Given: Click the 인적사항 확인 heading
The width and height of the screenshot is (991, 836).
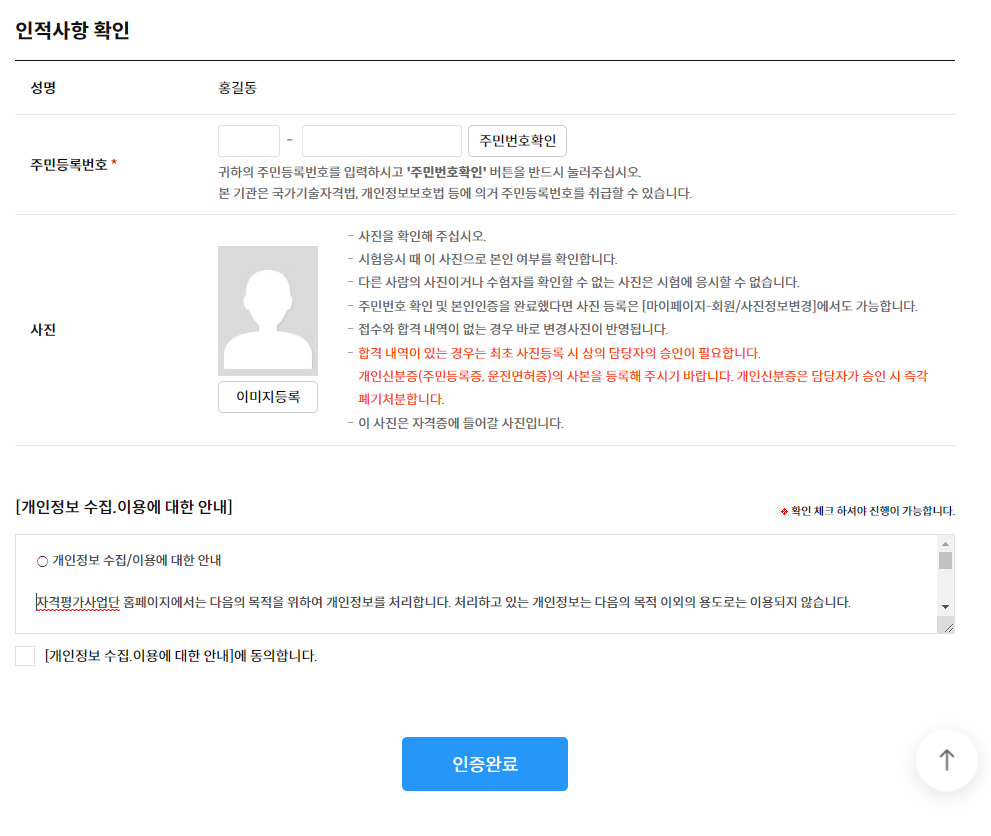Looking at the screenshot, I should coord(72,30).
